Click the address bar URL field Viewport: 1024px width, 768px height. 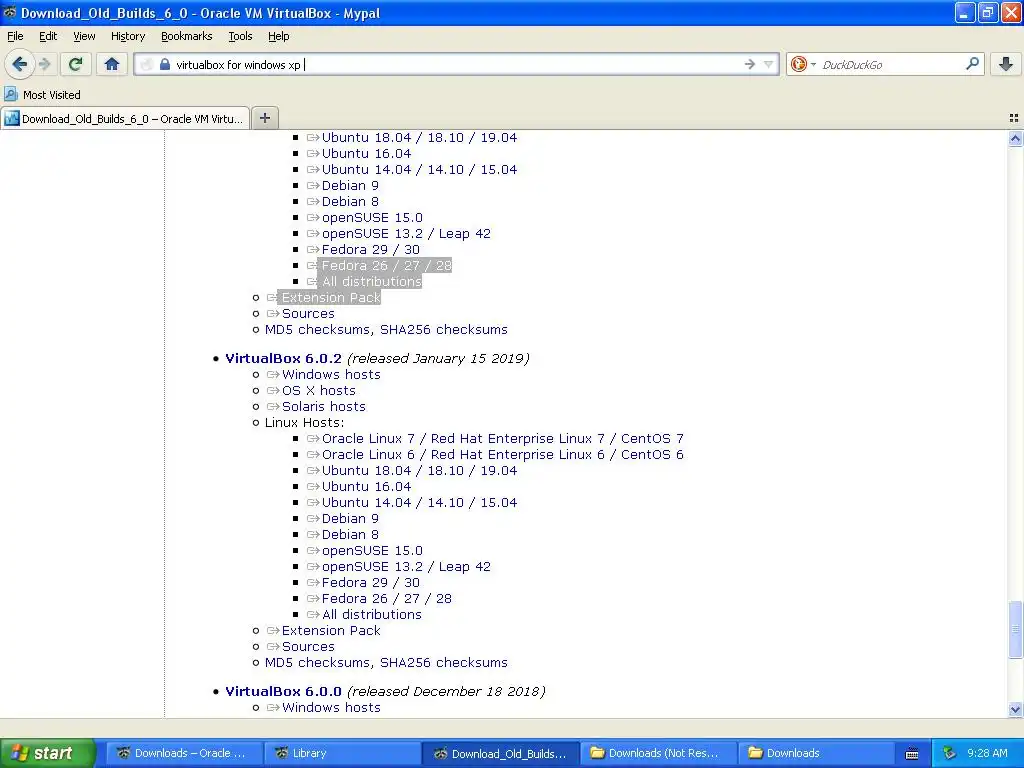[x=457, y=65]
